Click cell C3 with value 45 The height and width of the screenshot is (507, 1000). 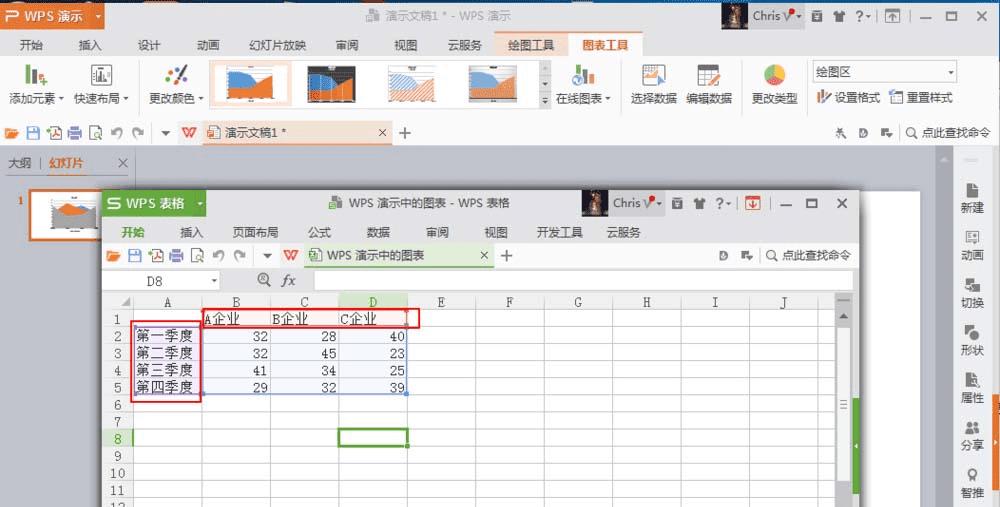pyautogui.click(x=304, y=353)
